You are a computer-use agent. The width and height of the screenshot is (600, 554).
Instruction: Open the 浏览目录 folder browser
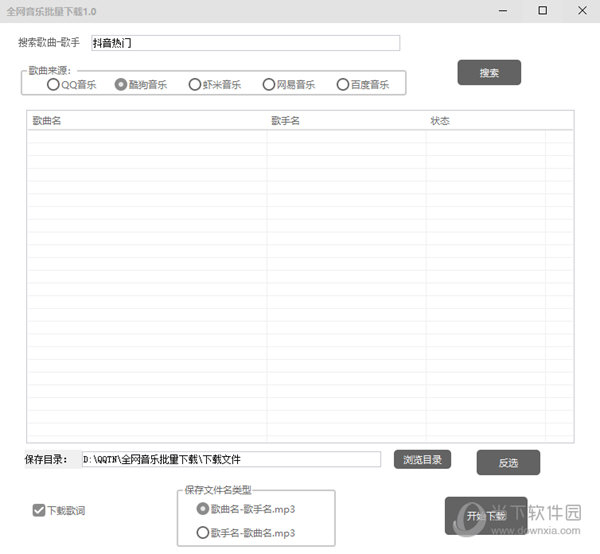coord(422,459)
